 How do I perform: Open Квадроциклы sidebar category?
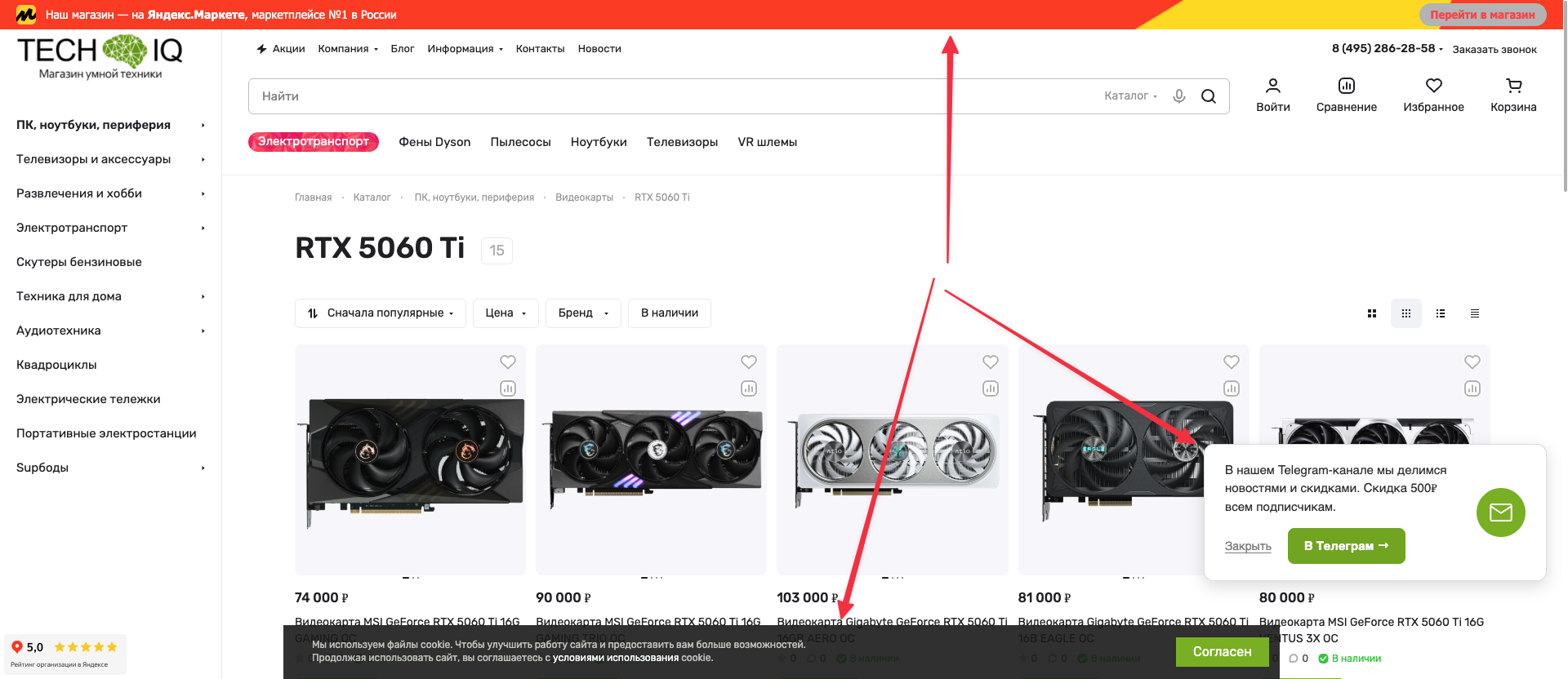pyautogui.click(x=56, y=365)
